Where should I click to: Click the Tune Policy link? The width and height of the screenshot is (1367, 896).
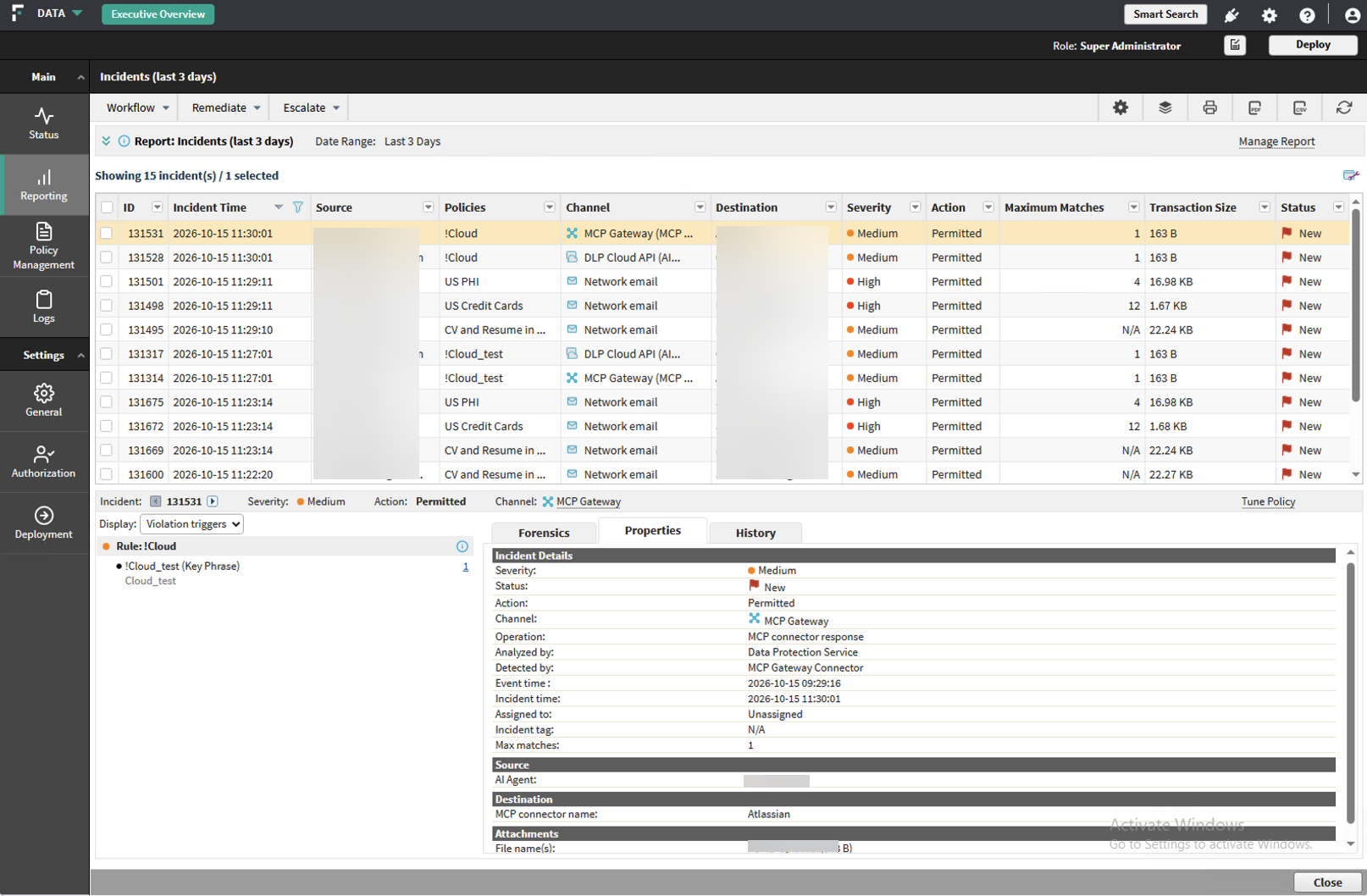[x=1268, y=501]
